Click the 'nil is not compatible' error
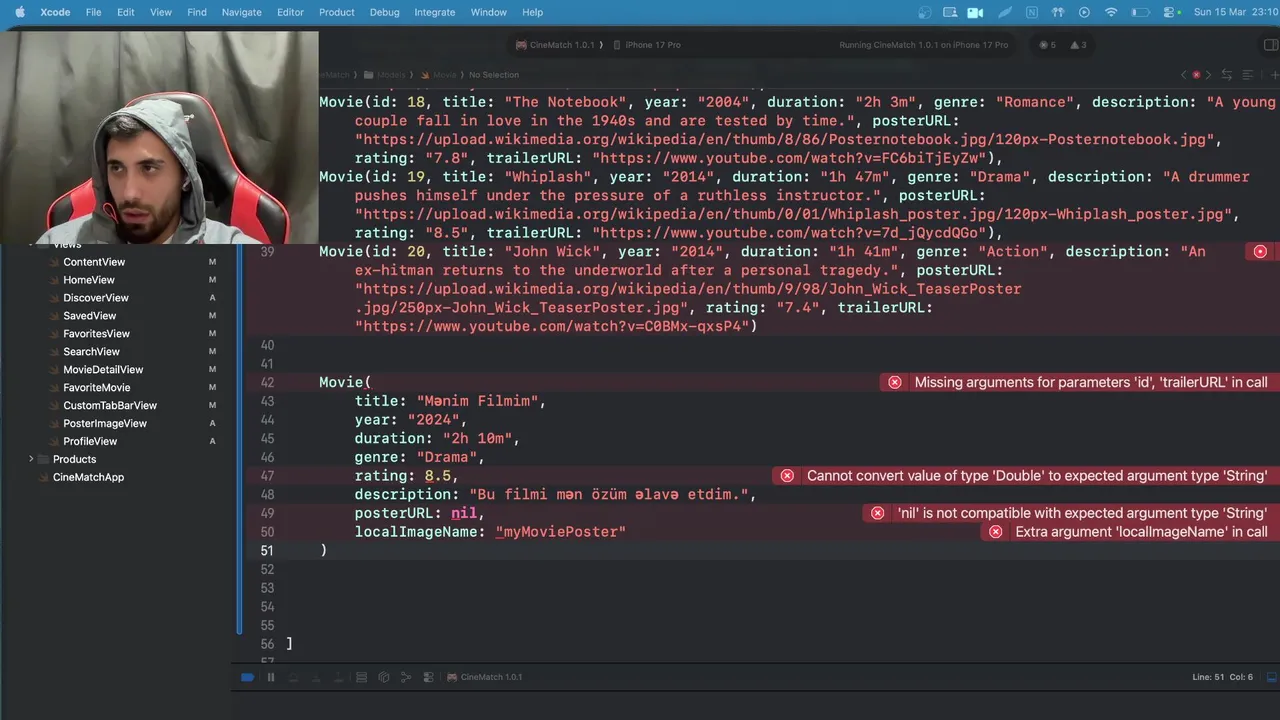This screenshot has height=720, width=1280. pos(1071,513)
